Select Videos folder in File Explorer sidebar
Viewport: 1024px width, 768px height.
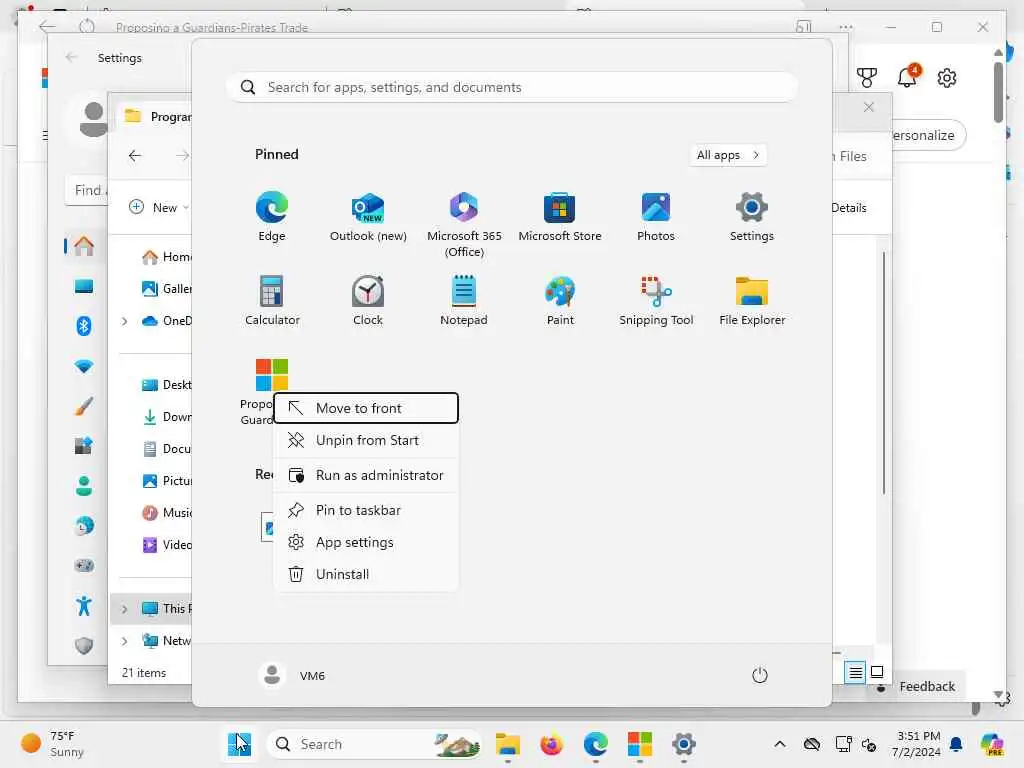(167, 545)
